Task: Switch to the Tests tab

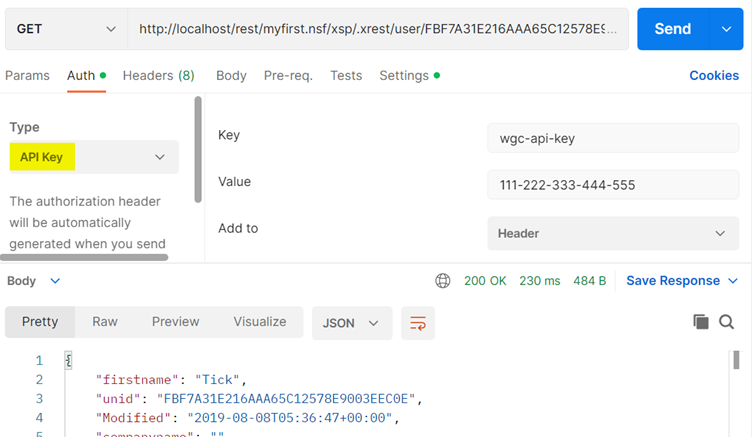Action: (346, 76)
